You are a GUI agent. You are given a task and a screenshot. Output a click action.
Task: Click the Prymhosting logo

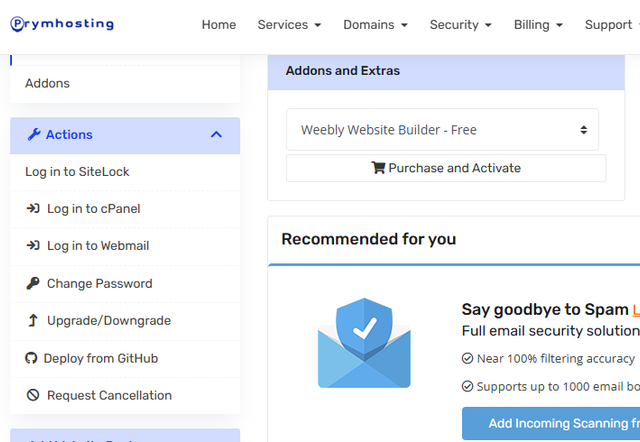62,24
